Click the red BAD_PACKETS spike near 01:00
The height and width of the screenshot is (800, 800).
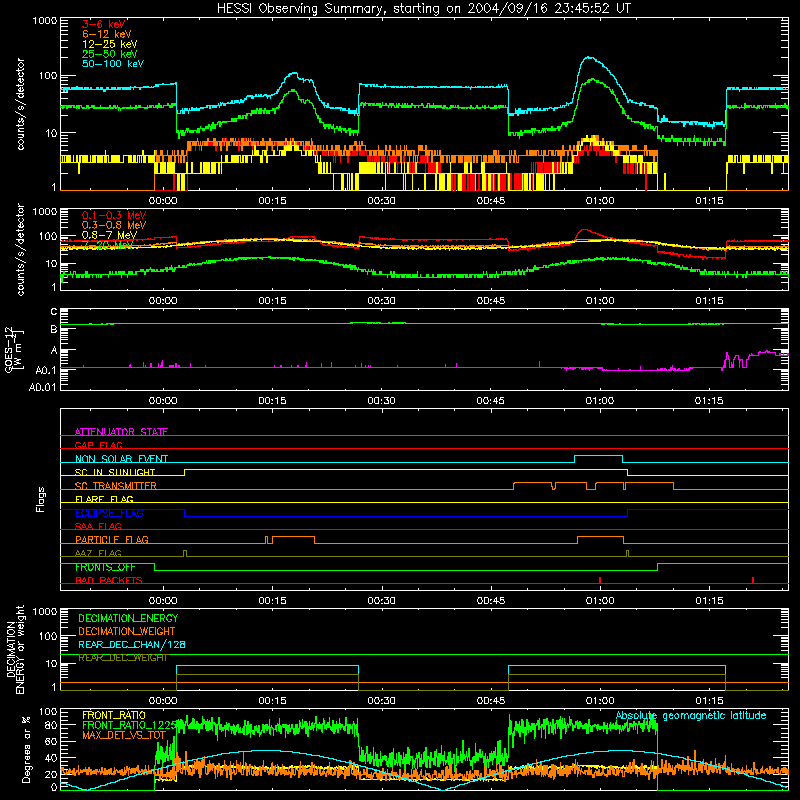[600, 580]
